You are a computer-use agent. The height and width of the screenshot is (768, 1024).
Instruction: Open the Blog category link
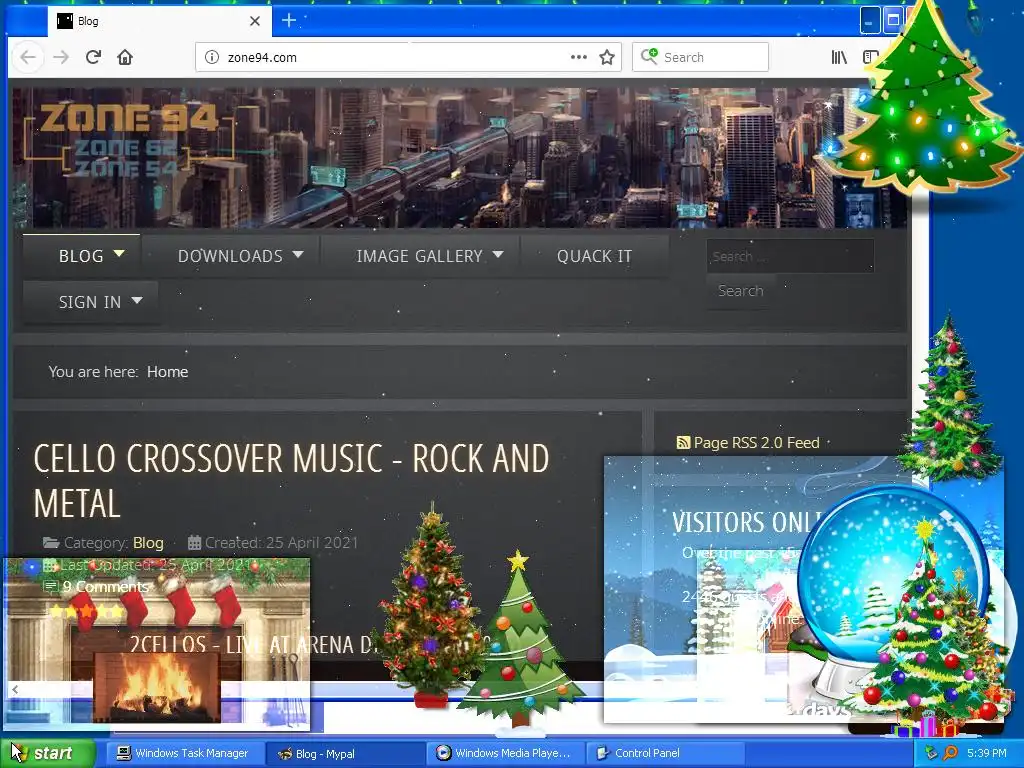coord(148,543)
